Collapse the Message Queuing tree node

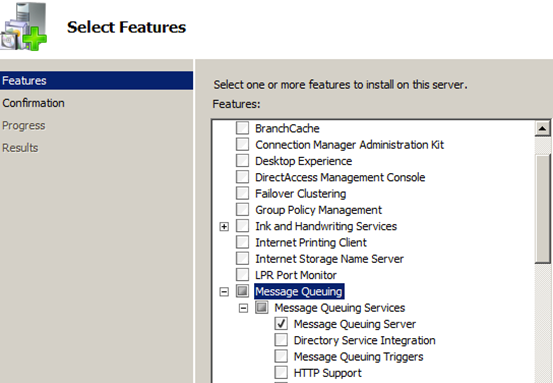coord(224,292)
